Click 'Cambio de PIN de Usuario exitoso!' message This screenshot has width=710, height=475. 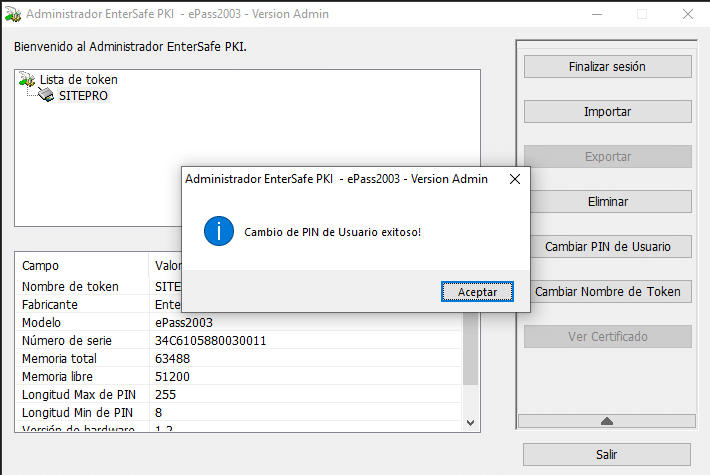tap(332, 232)
